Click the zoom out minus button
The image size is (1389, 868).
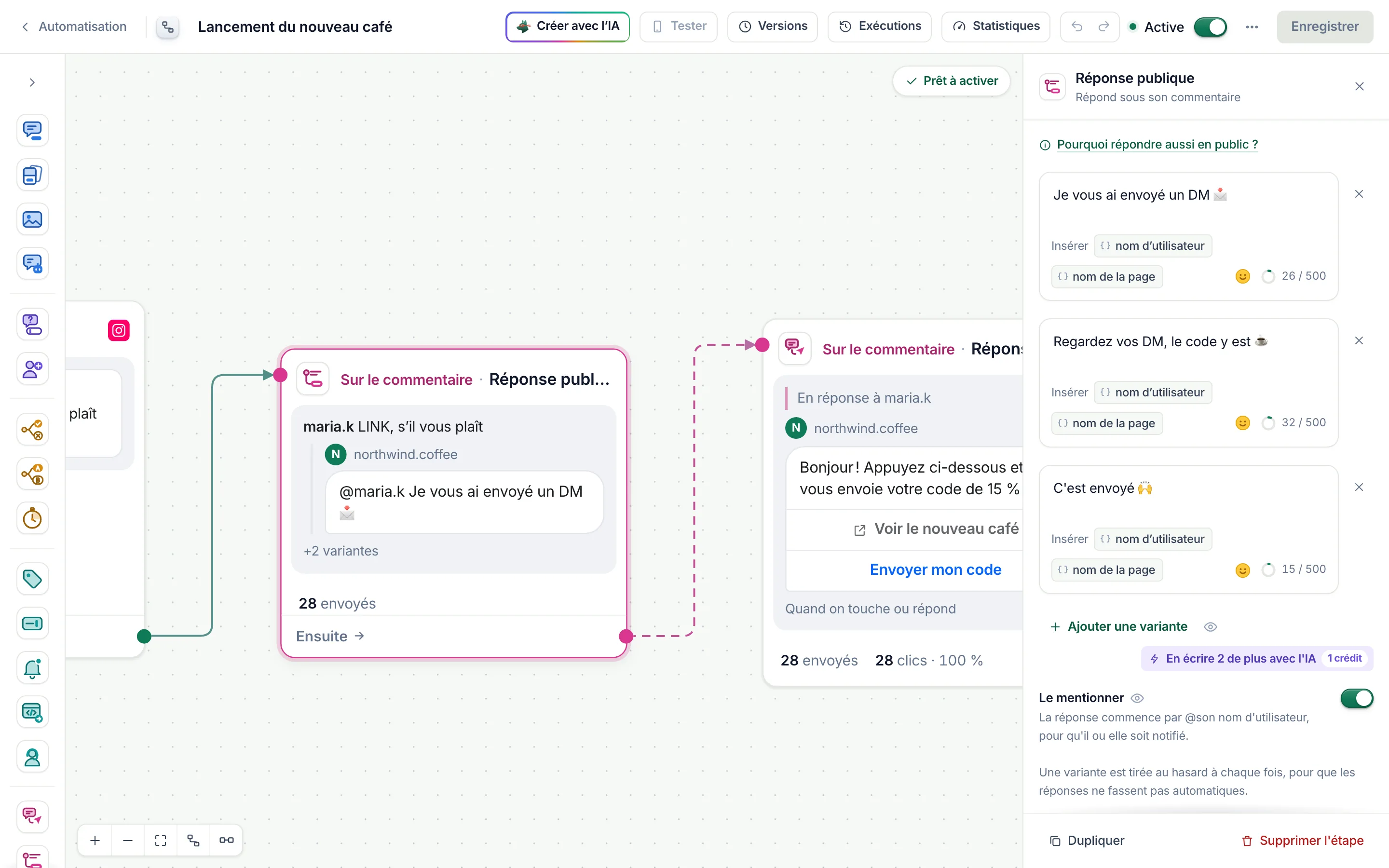coord(128,840)
